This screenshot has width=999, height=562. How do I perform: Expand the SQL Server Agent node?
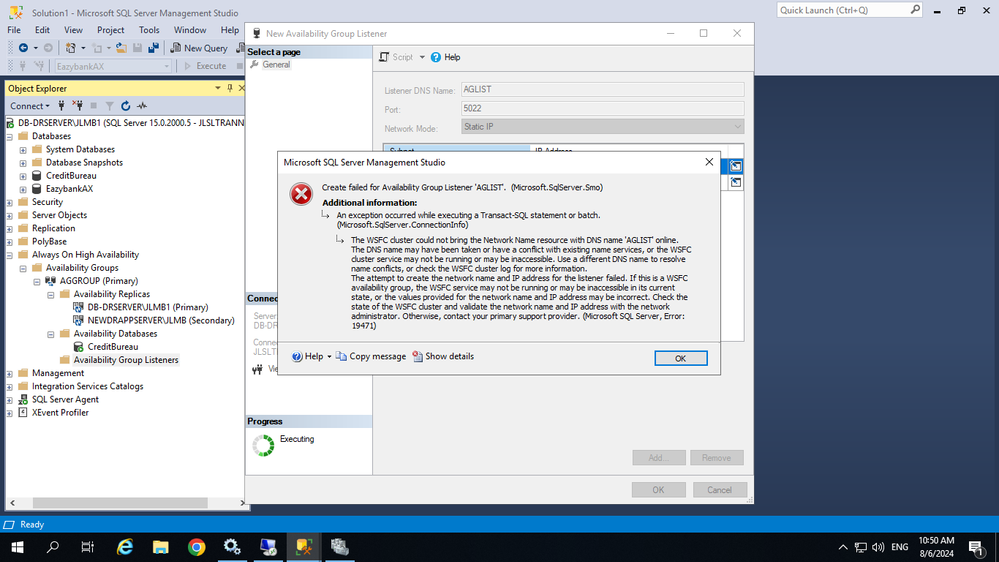coord(10,400)
